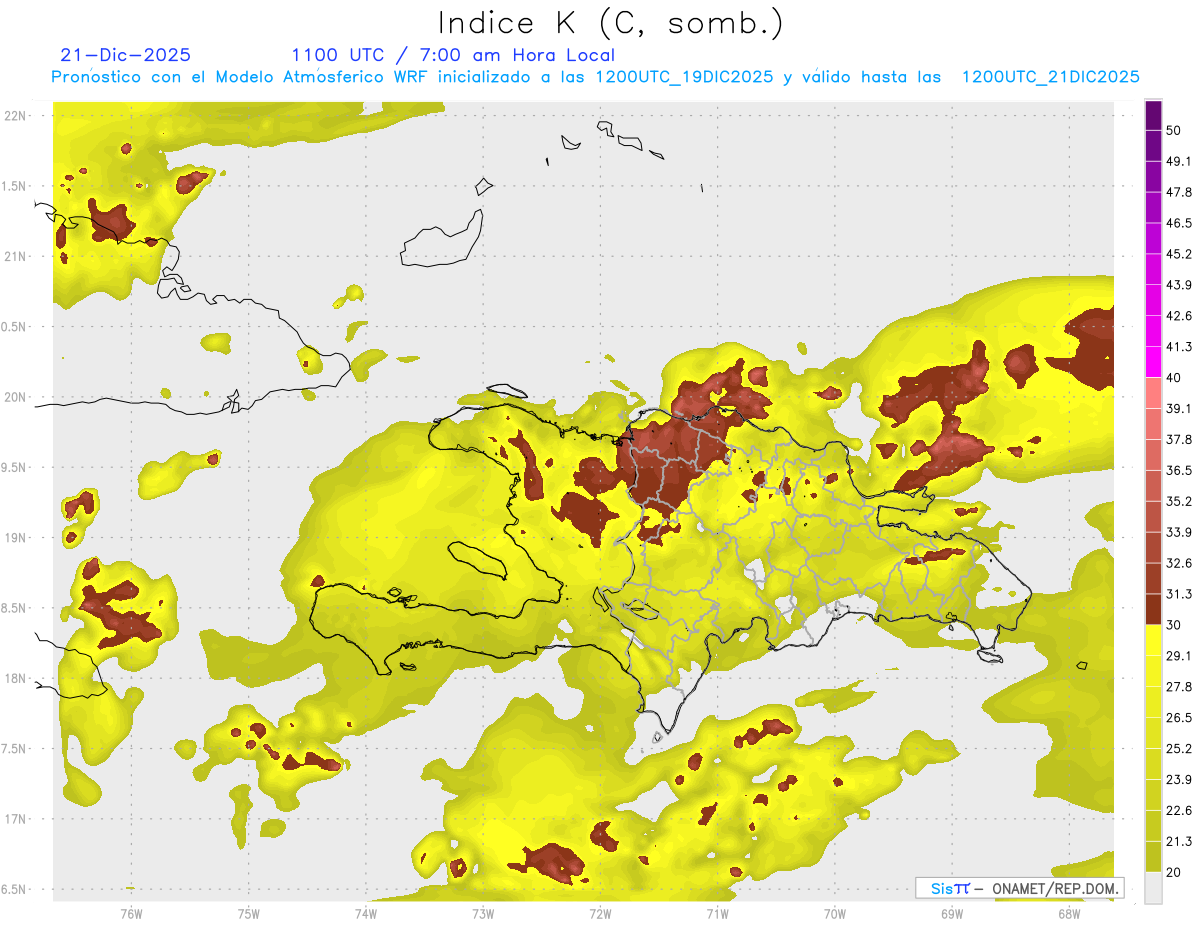Select the date text "21-Dic-2025"
This screenshot has height=927, width=1200.
[126, 55]
